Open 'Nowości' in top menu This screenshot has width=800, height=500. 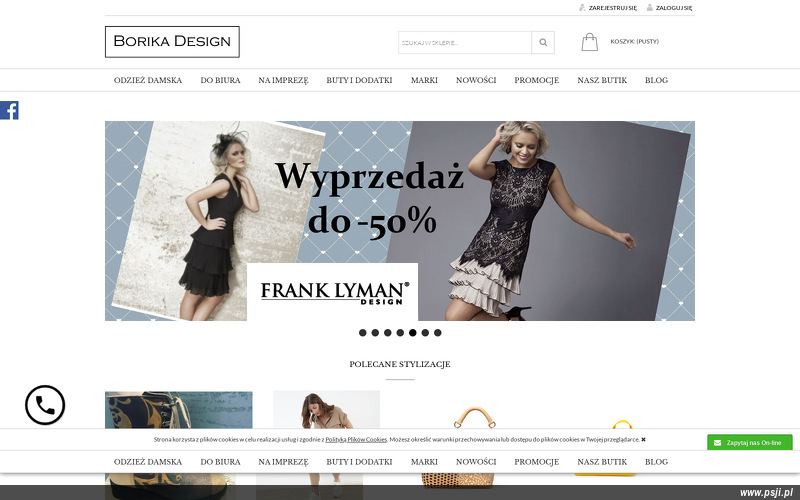click(476, 80)
